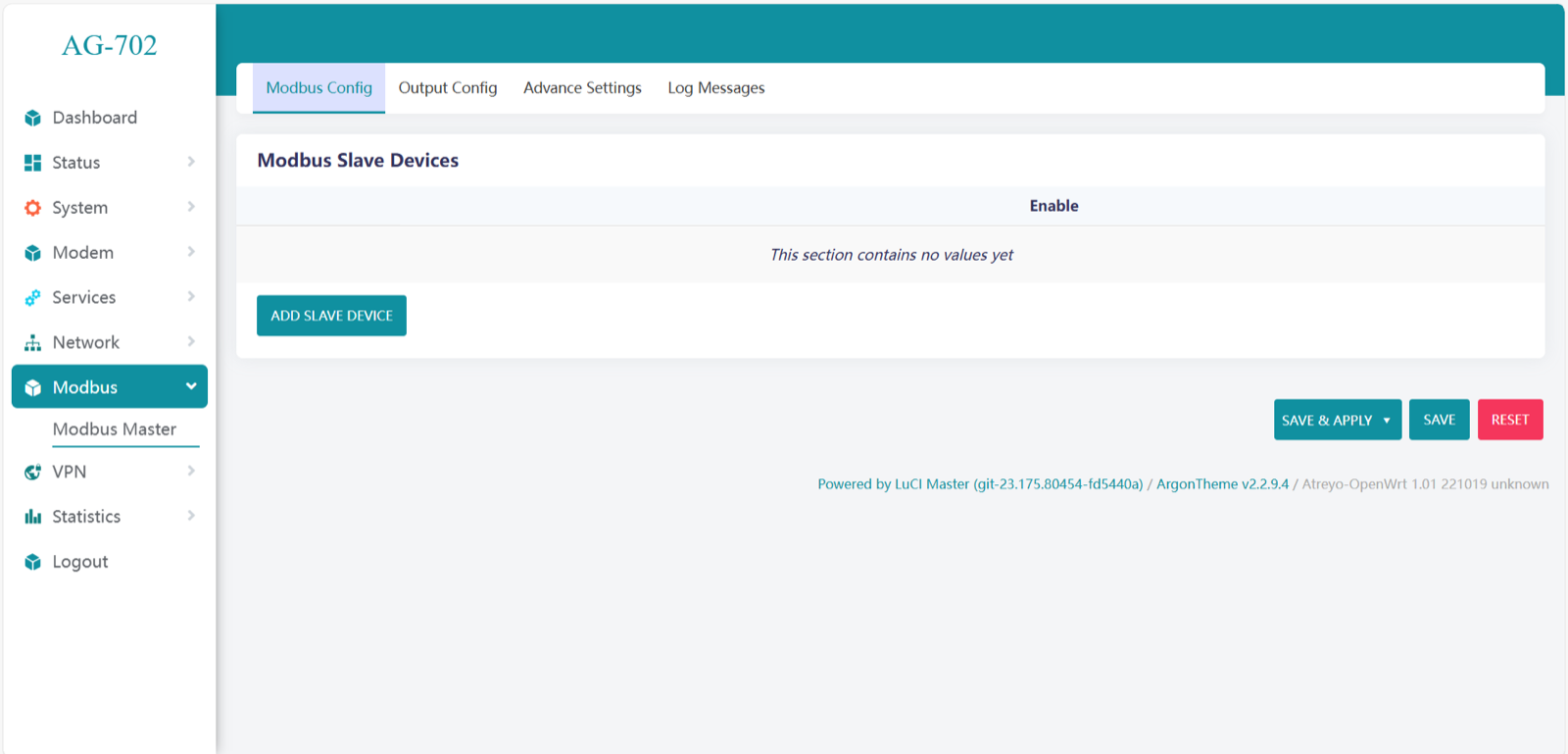Collapse the Modbus menu chevron
Screen dimensions: 1568x754
[191, 386]
